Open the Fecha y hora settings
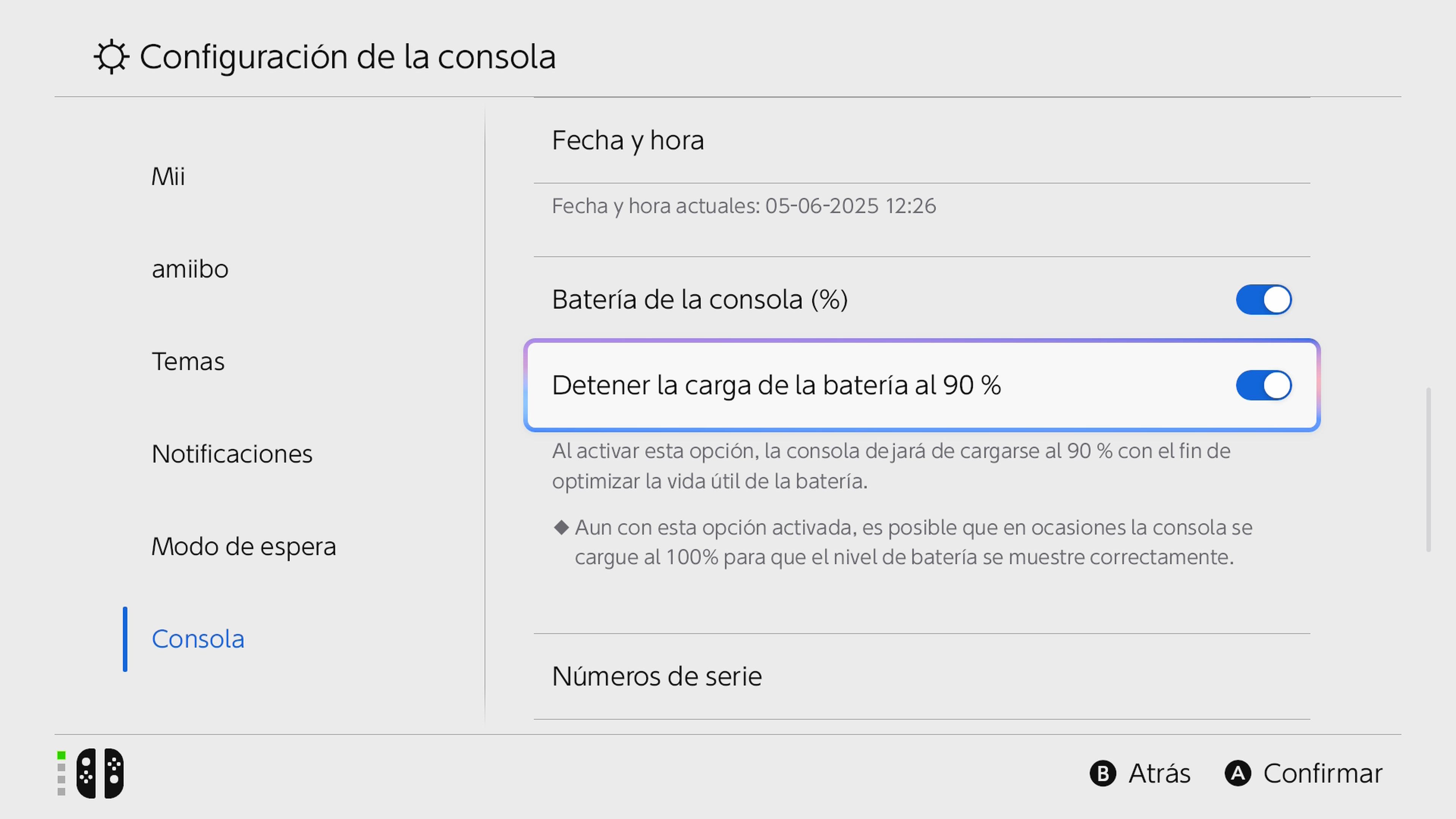Screen dimensions: 1456x819 pyautogui.click(x=628, y=140)
